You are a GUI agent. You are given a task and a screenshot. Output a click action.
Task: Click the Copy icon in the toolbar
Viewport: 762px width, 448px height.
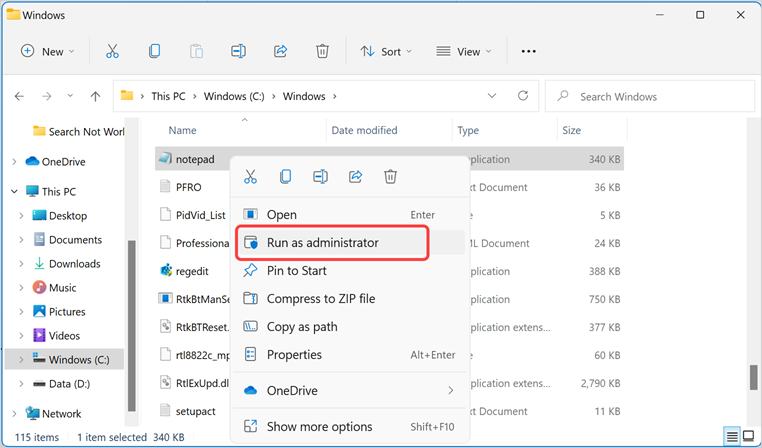154,51
